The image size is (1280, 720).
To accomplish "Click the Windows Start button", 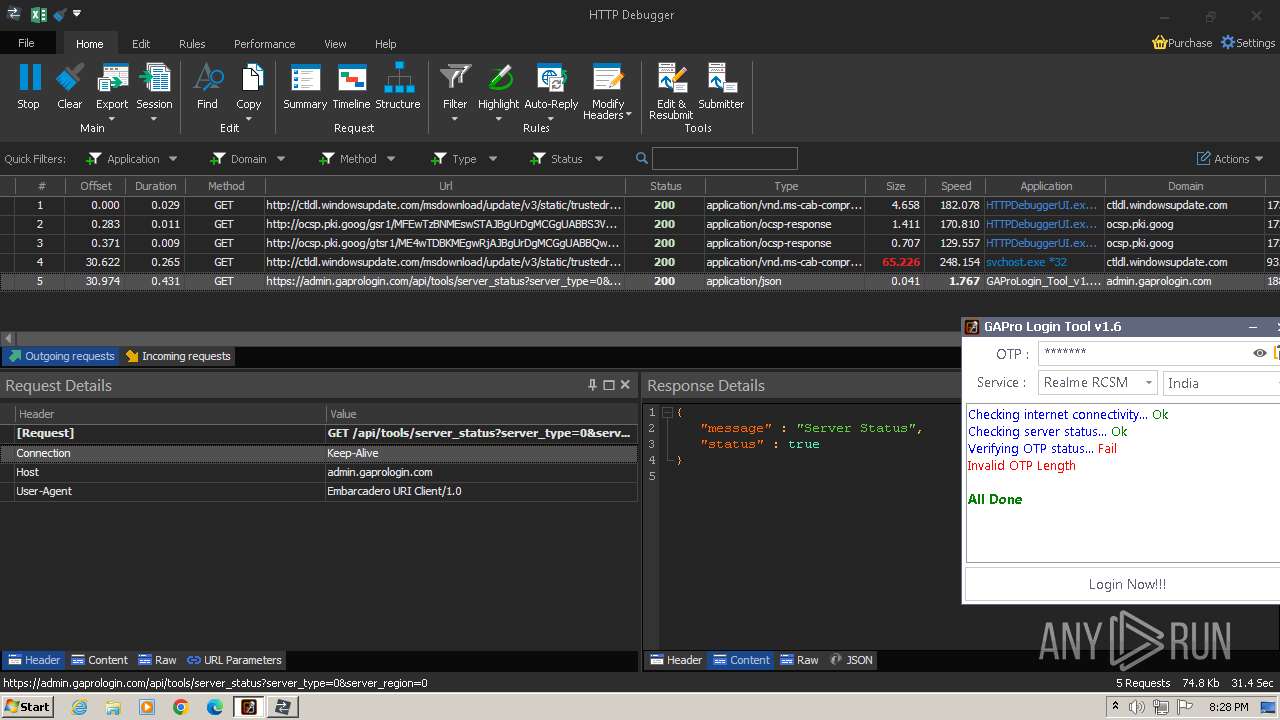I will tap(27, 706).
